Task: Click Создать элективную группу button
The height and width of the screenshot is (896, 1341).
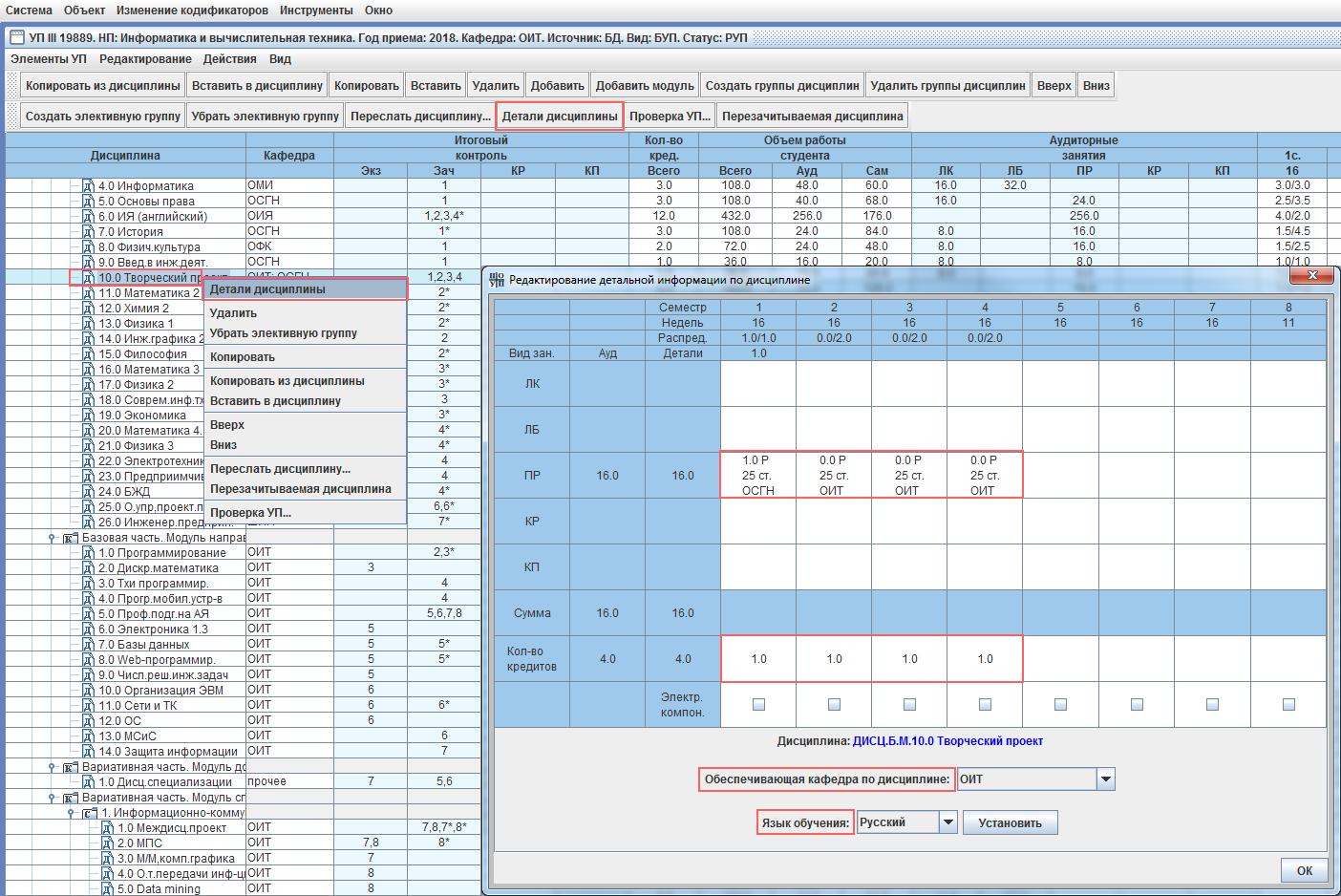Action: click(103, 117)
